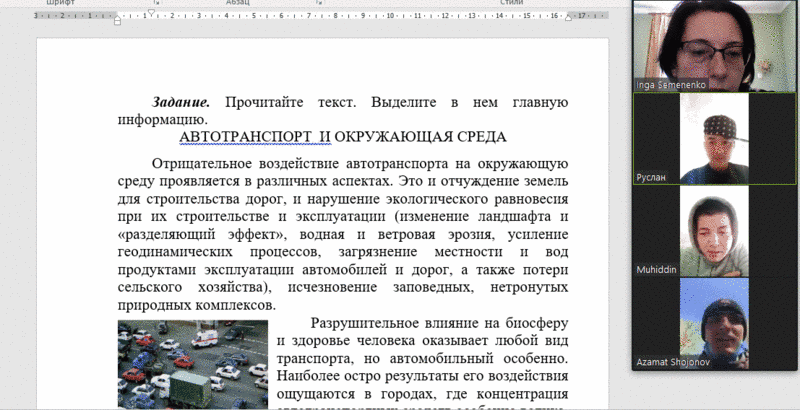Screen dimensions: 800x410
Task: Click the hanging indent marker on ruler
Action: tap(118, 17)
